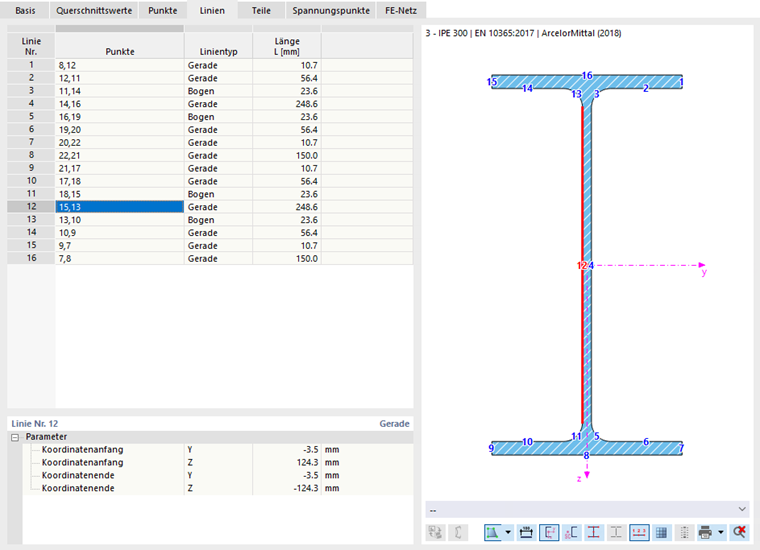Image resolution: width=760 pixels, height=550 pixels.
Task: Select the Koordinatenende Y value -3.5
Action: pyautogui.click(x=287, y=475)
